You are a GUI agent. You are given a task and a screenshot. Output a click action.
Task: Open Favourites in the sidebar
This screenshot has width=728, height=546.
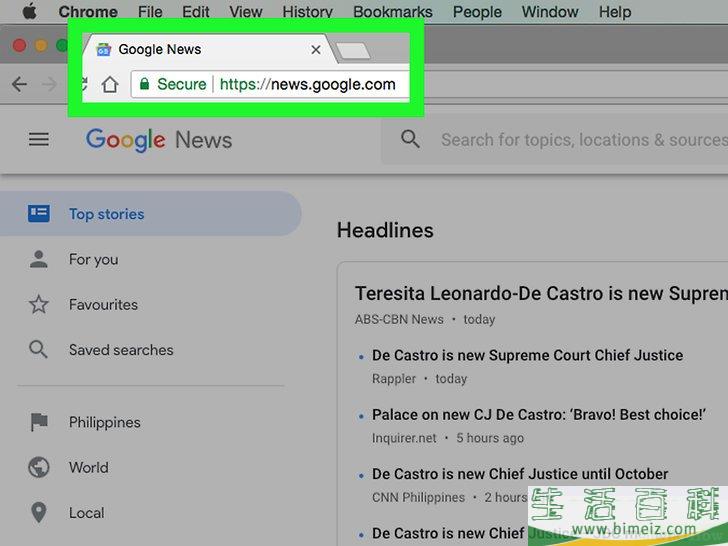coord(103,305)
